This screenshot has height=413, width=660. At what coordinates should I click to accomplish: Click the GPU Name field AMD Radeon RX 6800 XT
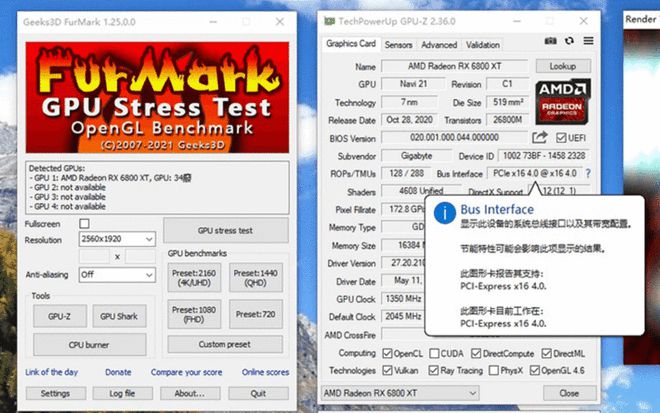coord(455,66)
